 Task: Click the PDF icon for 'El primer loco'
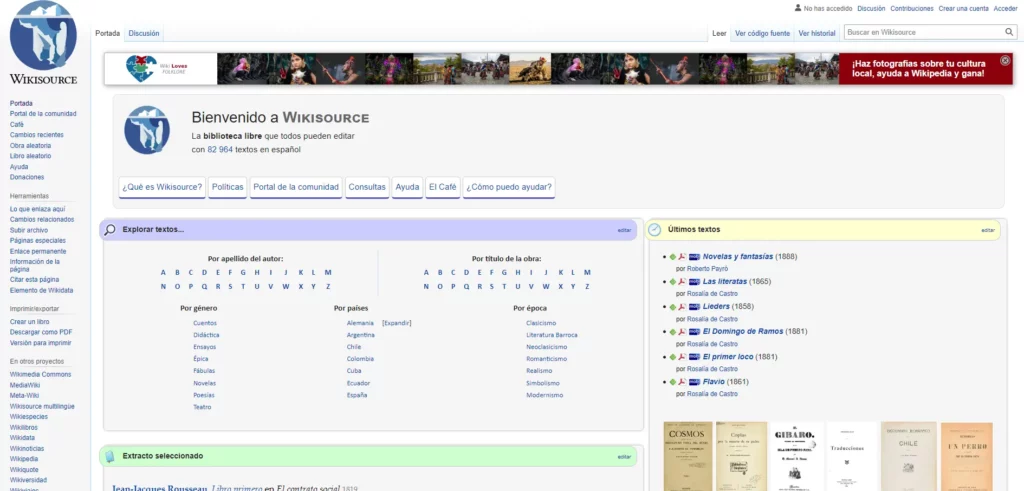pos(681,357)
